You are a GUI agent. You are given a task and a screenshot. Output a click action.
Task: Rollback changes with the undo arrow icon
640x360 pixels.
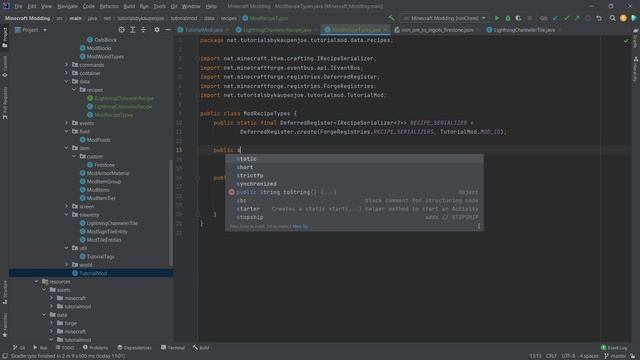(x=599, y=18)
